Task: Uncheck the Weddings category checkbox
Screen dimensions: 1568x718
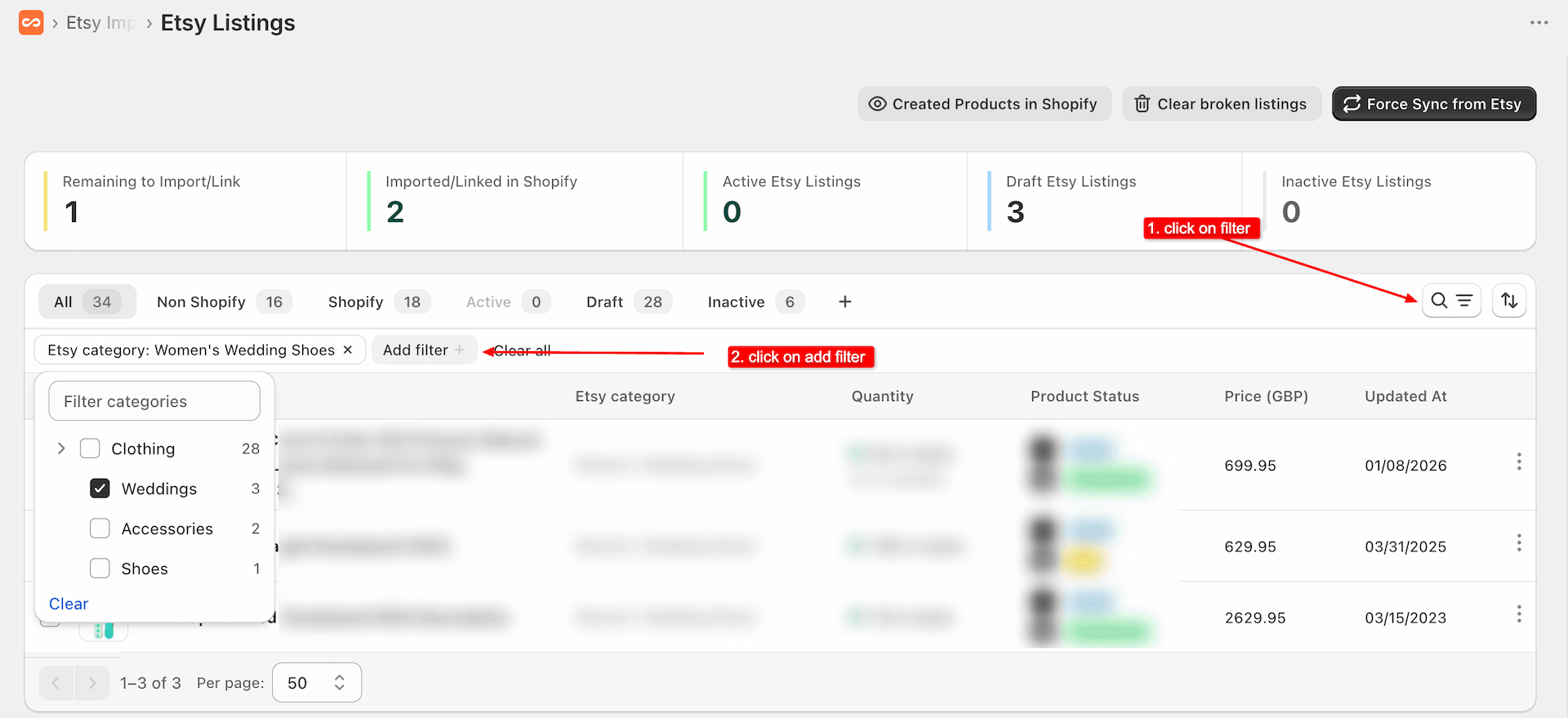Action: 100,488
